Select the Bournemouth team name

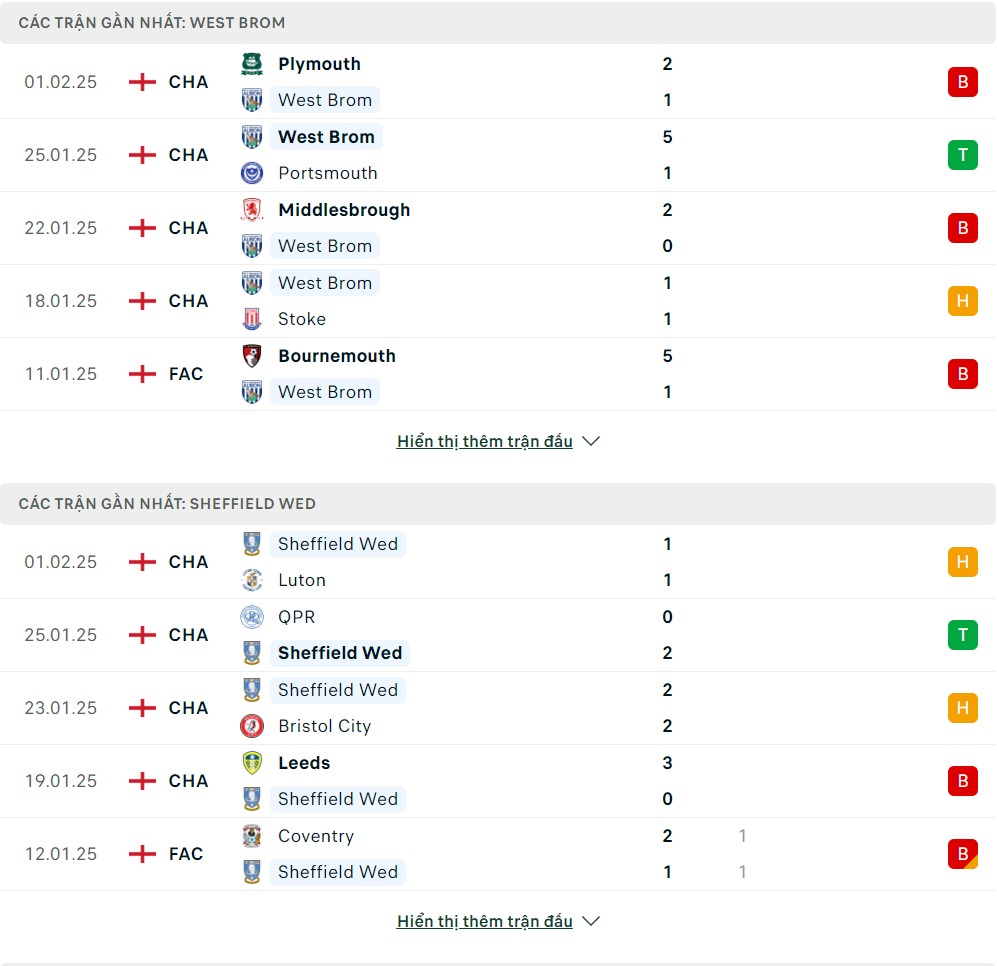[337, 355]
